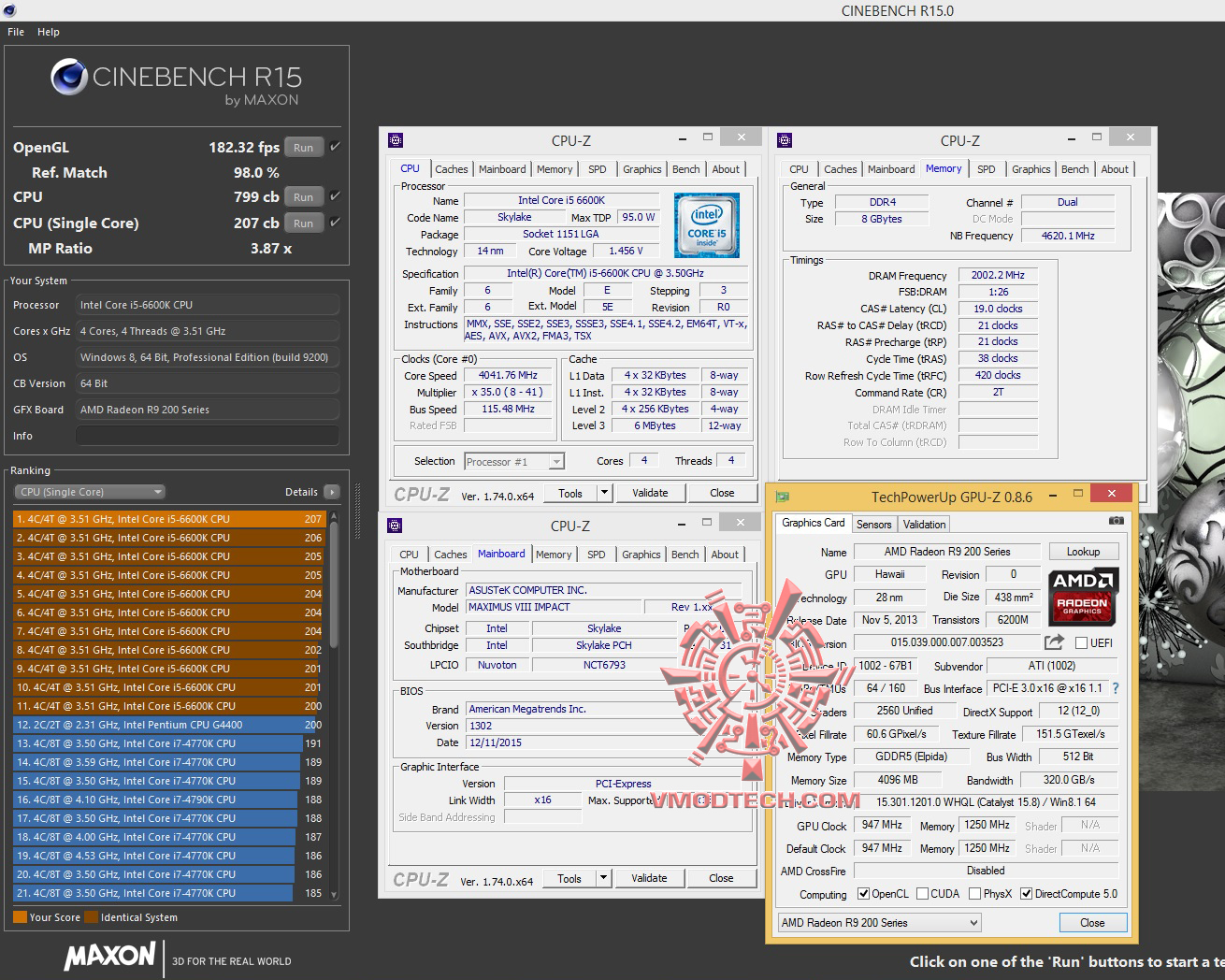
Task: Toggle the CPU (Single Core) test checkbox
Action: click(335, 223)
